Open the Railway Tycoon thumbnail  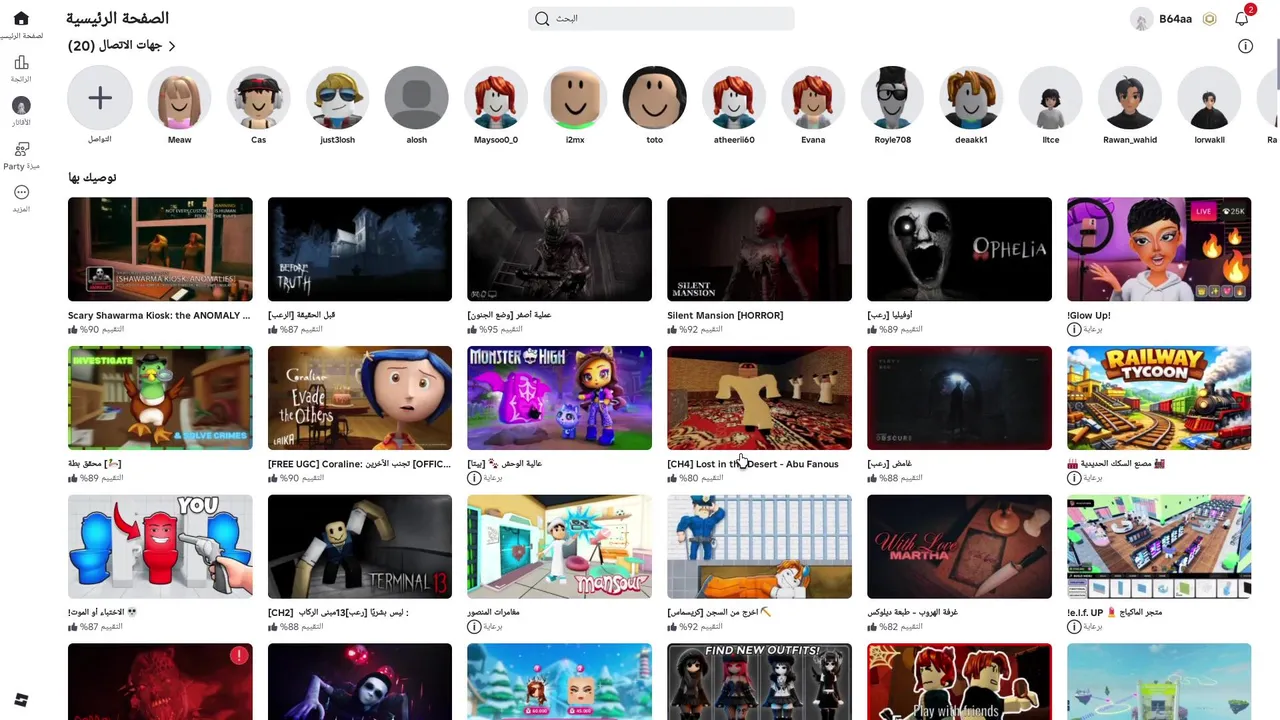click(1159, 398)
